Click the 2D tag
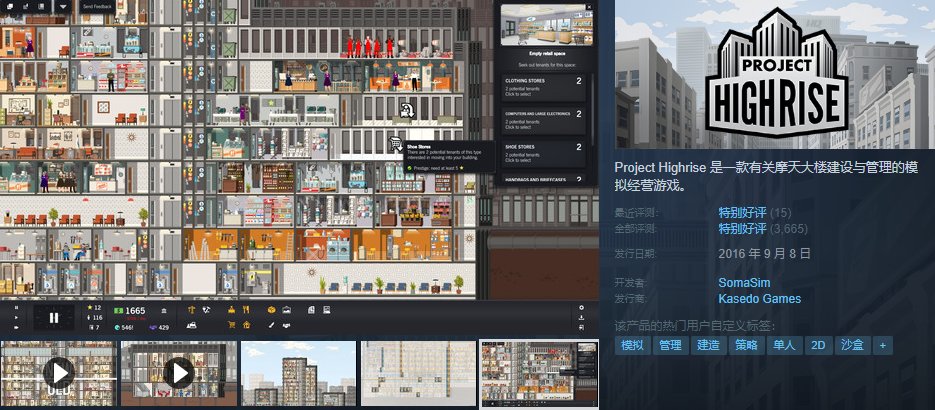This screenshot has height=410, width=935. click(818, 345)
